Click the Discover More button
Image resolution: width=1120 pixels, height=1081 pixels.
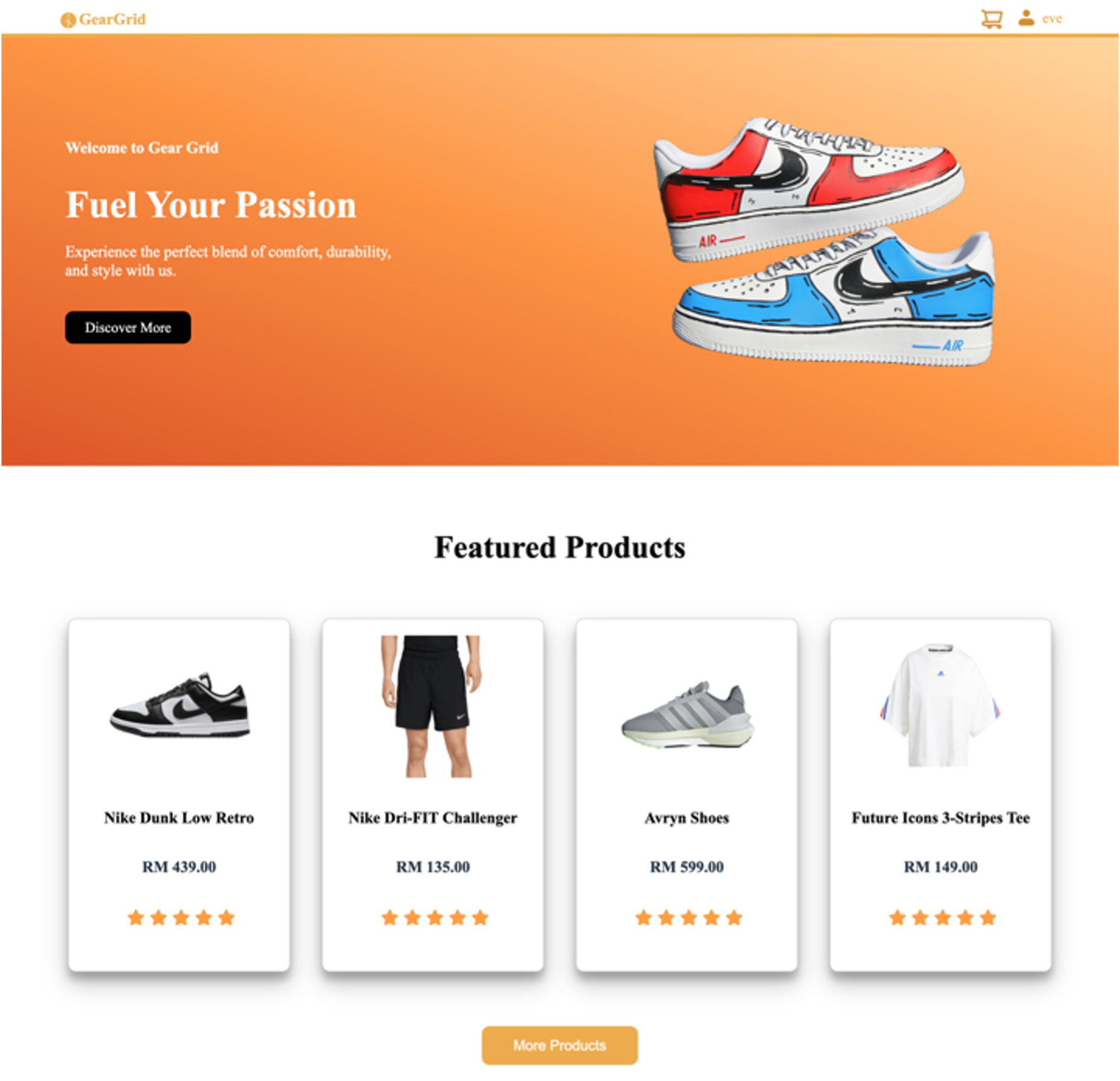click(x=128, y=327)
